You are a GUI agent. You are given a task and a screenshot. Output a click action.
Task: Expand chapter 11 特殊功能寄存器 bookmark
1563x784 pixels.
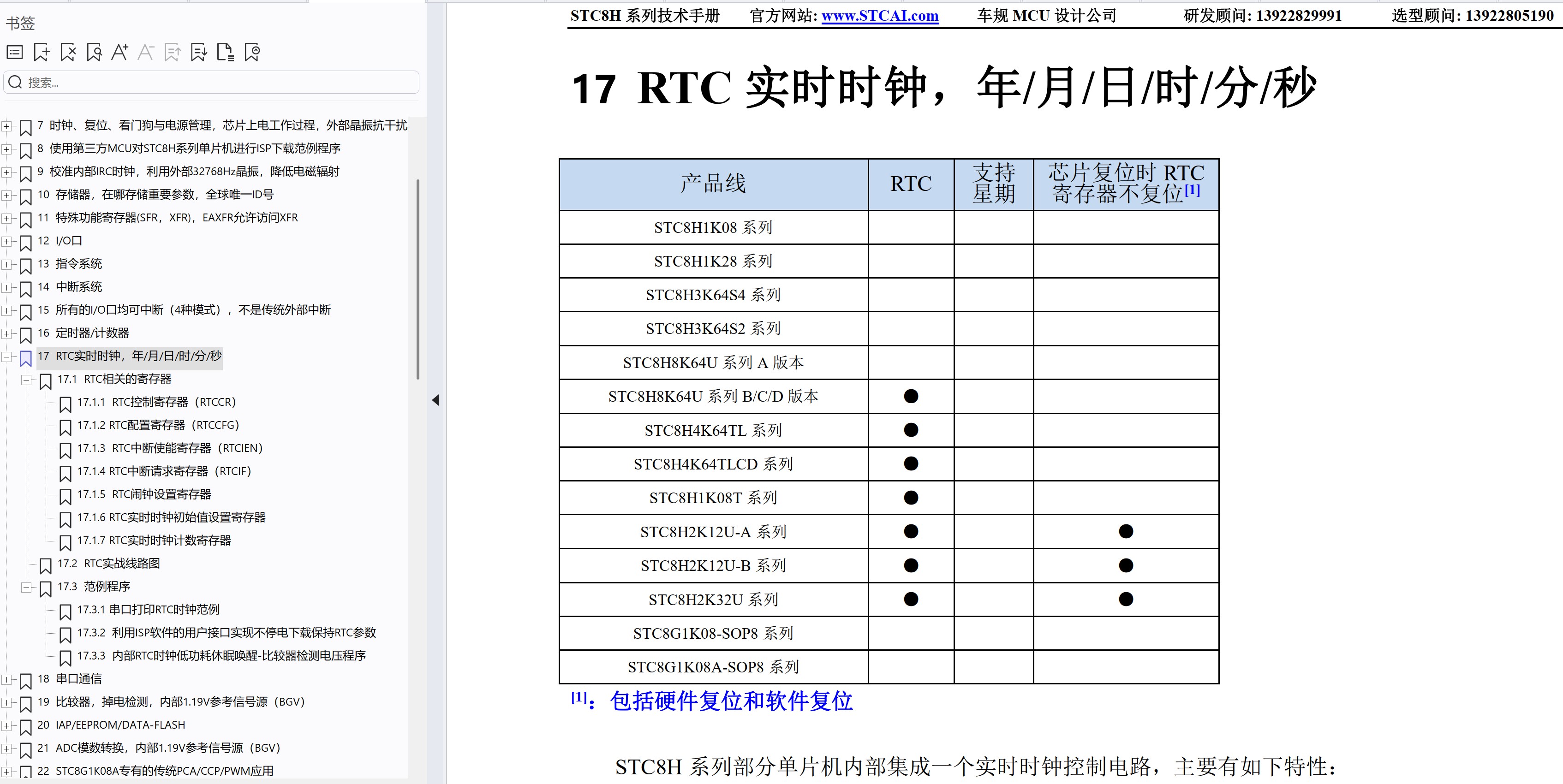[6, 218]
